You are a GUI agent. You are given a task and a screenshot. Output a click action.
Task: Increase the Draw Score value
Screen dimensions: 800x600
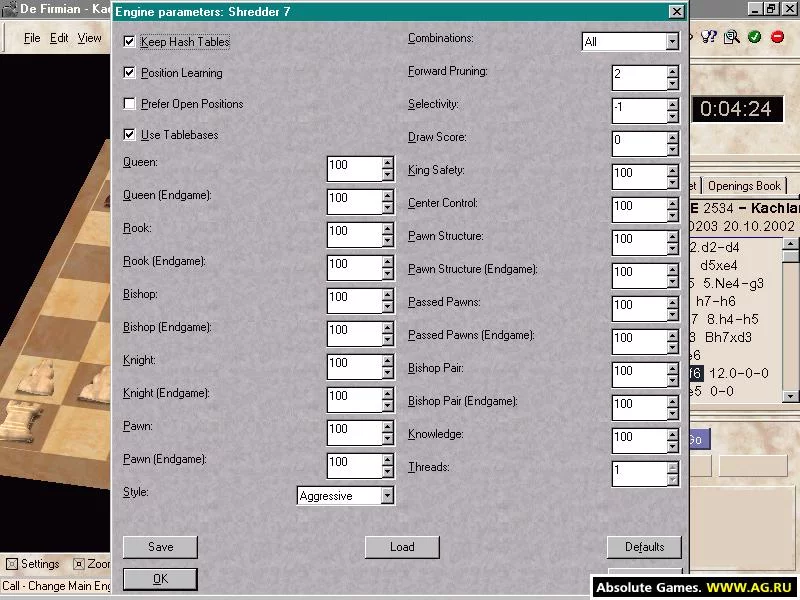coord(672,138)
